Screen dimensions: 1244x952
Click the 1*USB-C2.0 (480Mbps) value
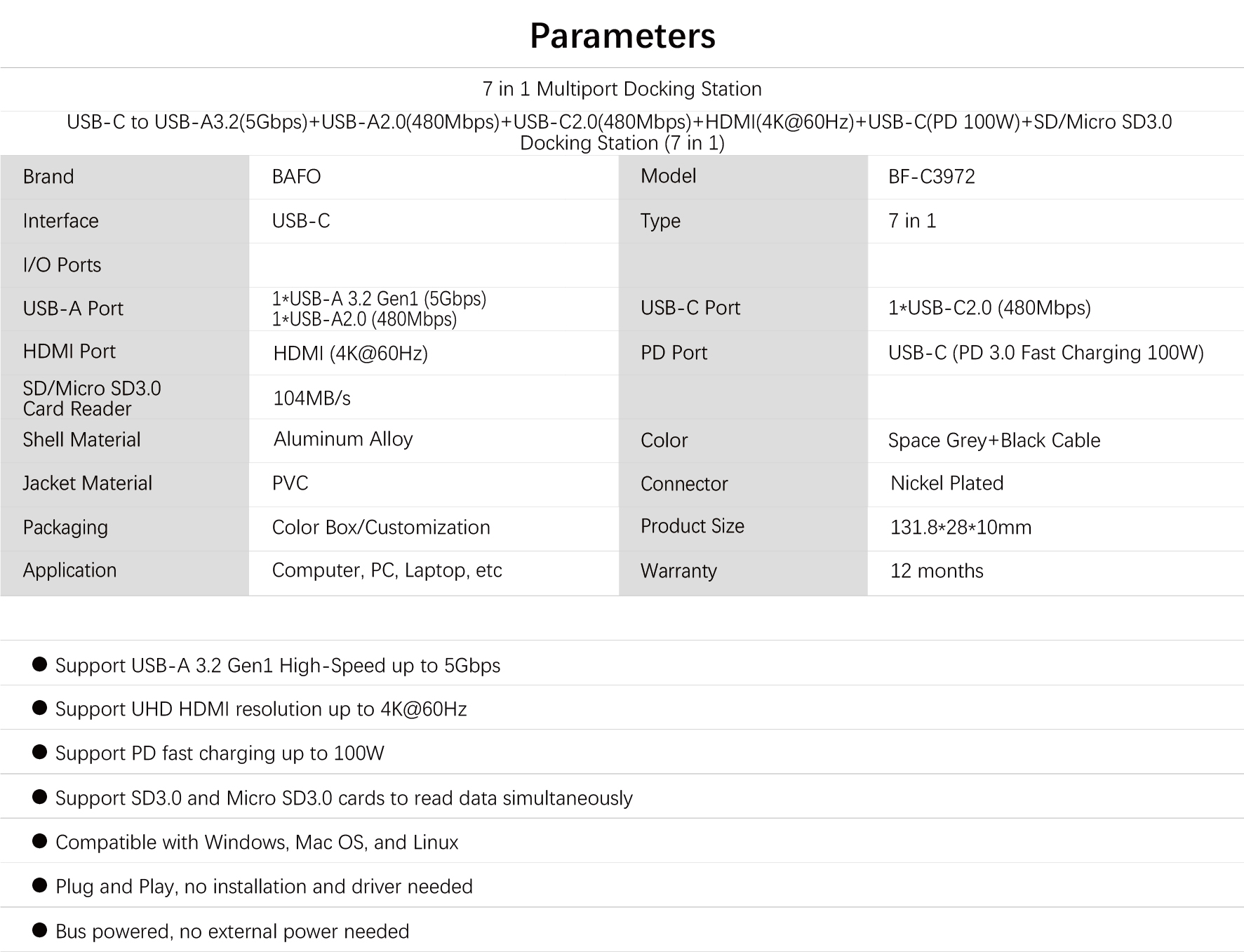pyautogui.click(x=989, y=307)
